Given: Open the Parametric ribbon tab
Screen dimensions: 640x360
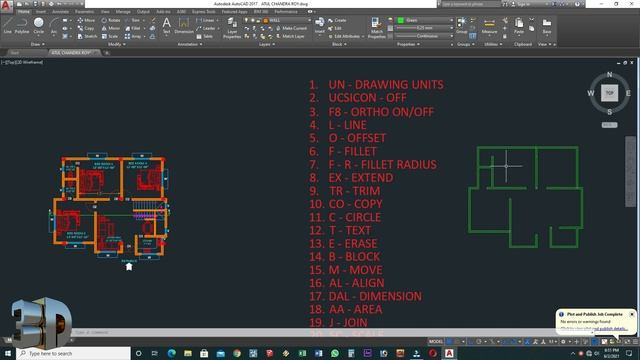Looking at the screenshot, I should tap(84, 12).
